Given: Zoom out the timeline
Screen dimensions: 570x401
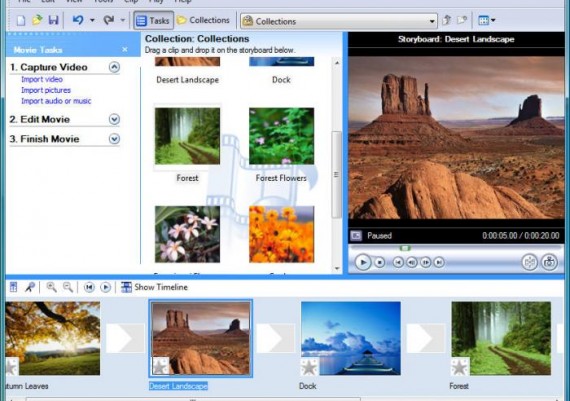Looking at the screenshot, I should click(68, 287).
